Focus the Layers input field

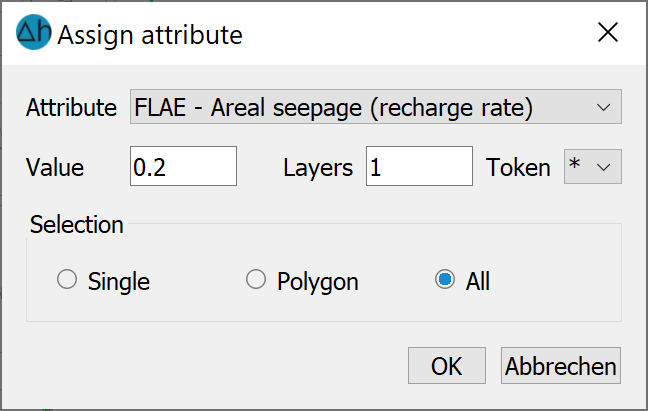(419, 166)
